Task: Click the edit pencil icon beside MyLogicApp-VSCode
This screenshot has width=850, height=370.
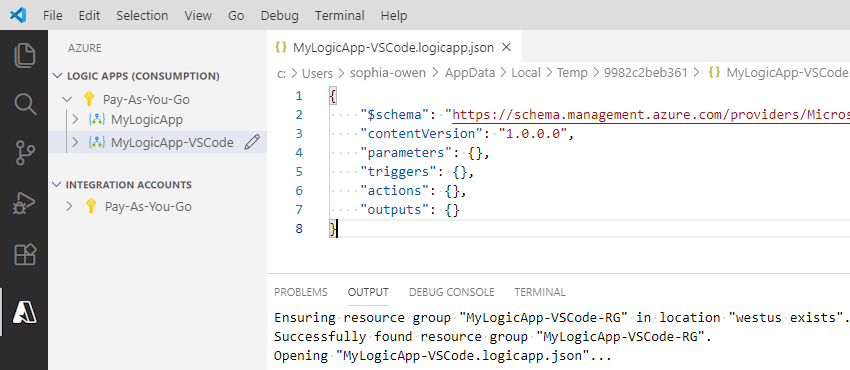Action: pos(252,142)
